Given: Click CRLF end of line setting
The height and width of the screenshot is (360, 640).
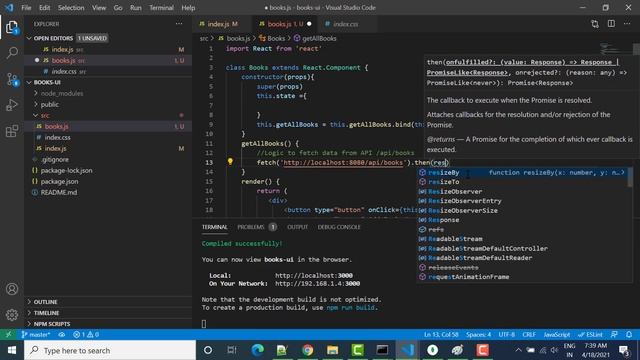Looking at the screenshot, I should pos(529,335).
